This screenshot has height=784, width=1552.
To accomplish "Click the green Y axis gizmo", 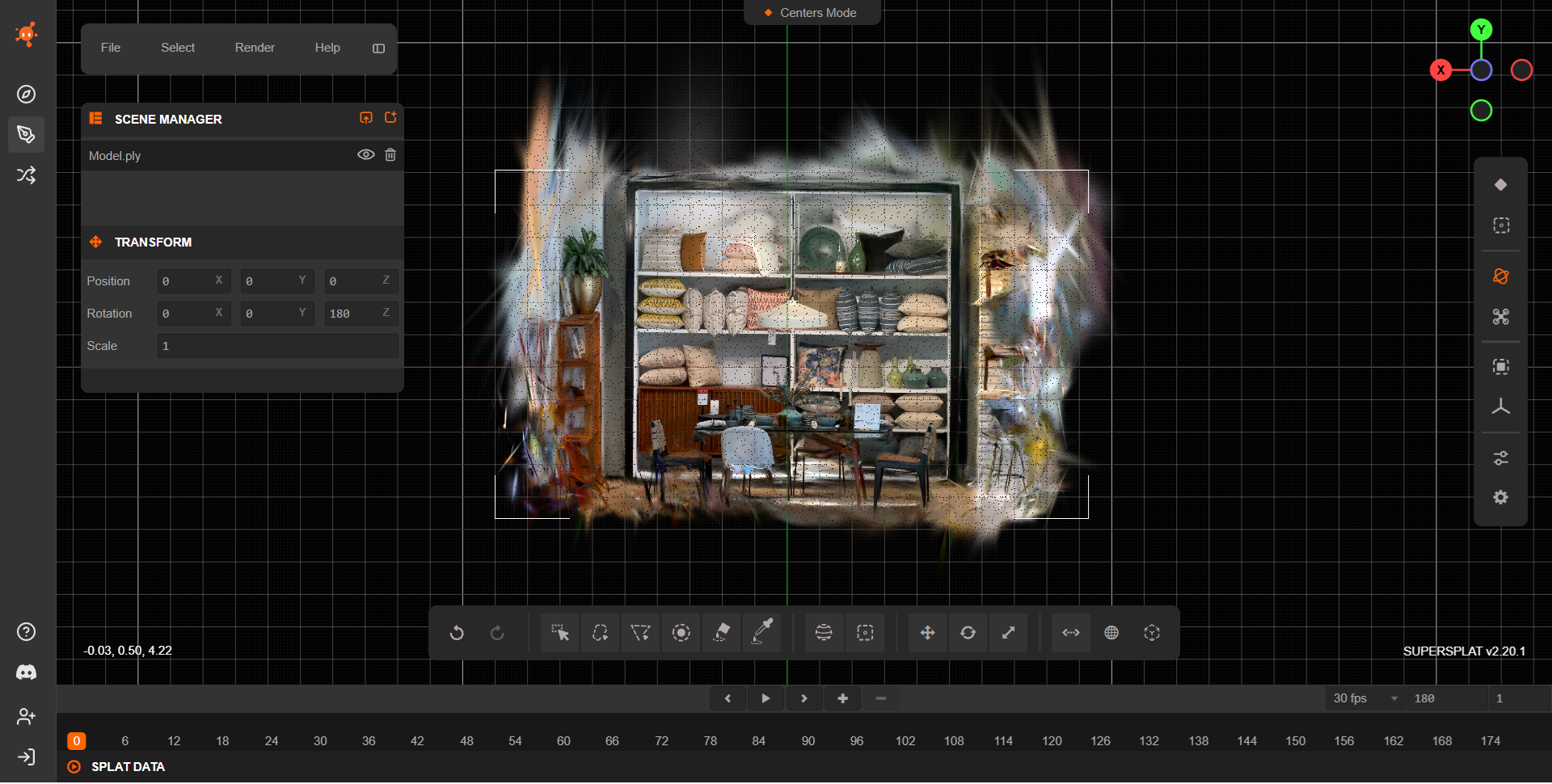I will pos(1481,30).
